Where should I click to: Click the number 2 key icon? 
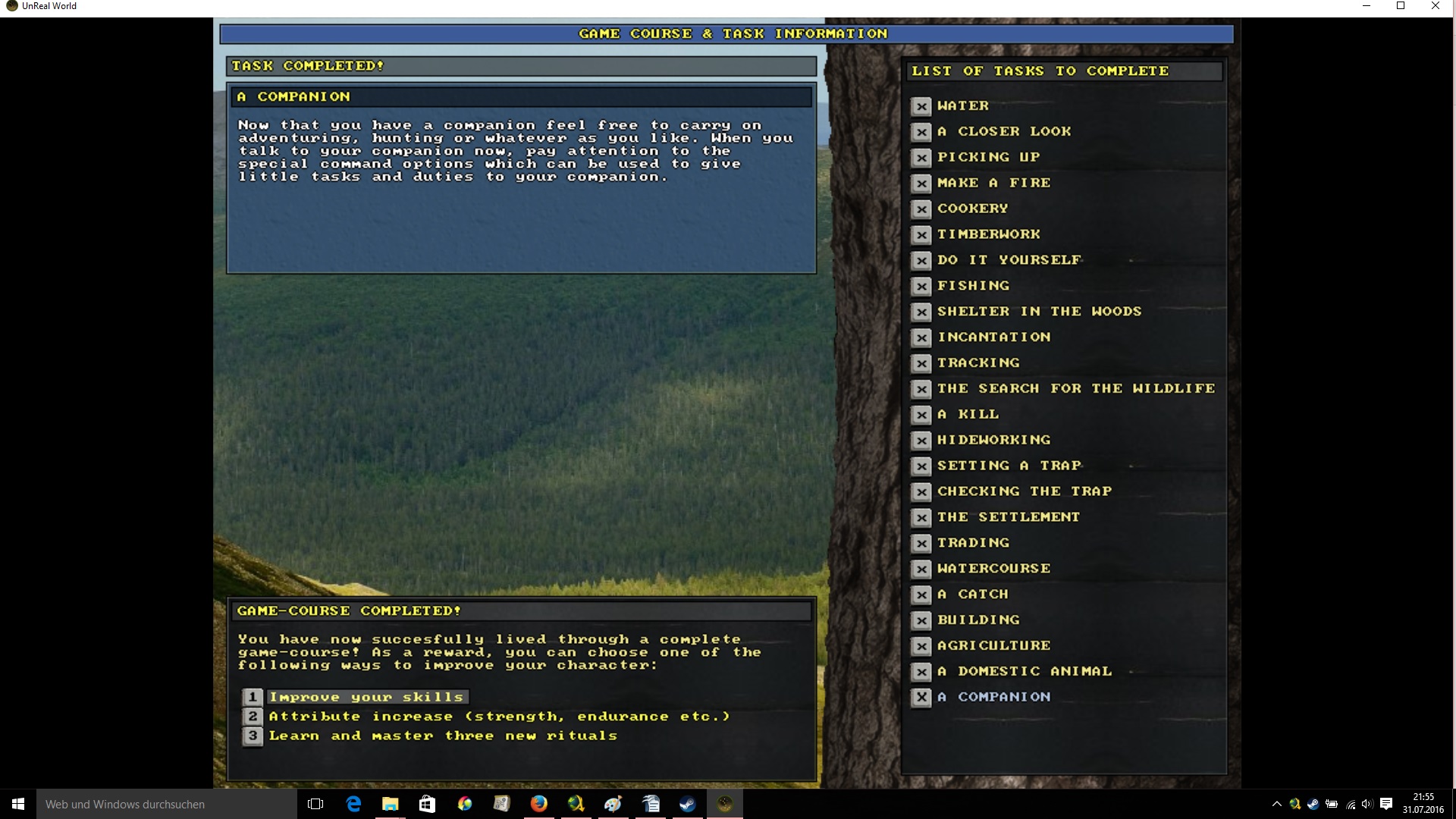tap(253, 717)
